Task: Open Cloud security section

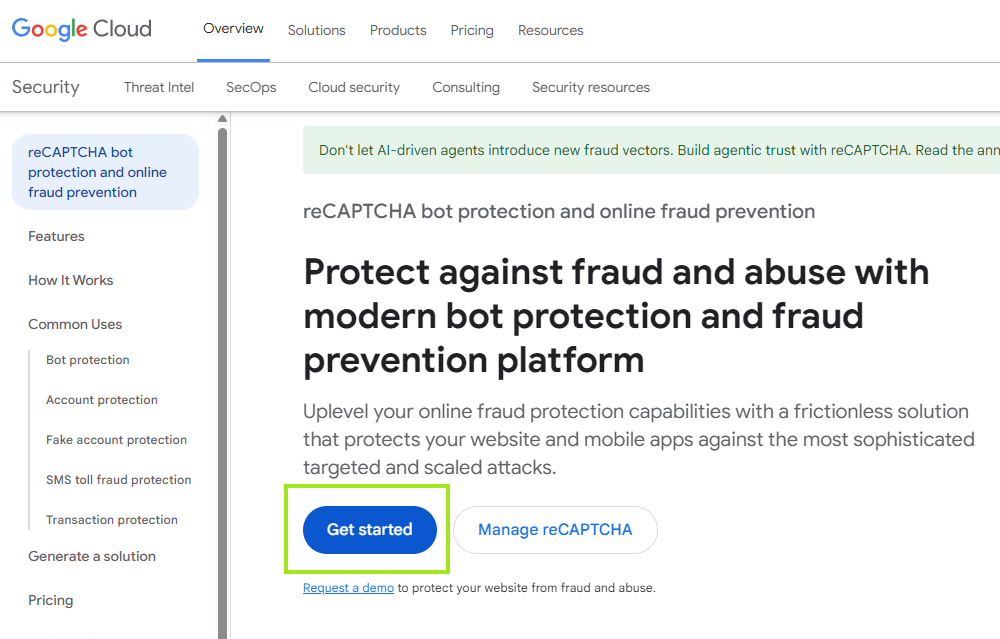Action: 354,87
